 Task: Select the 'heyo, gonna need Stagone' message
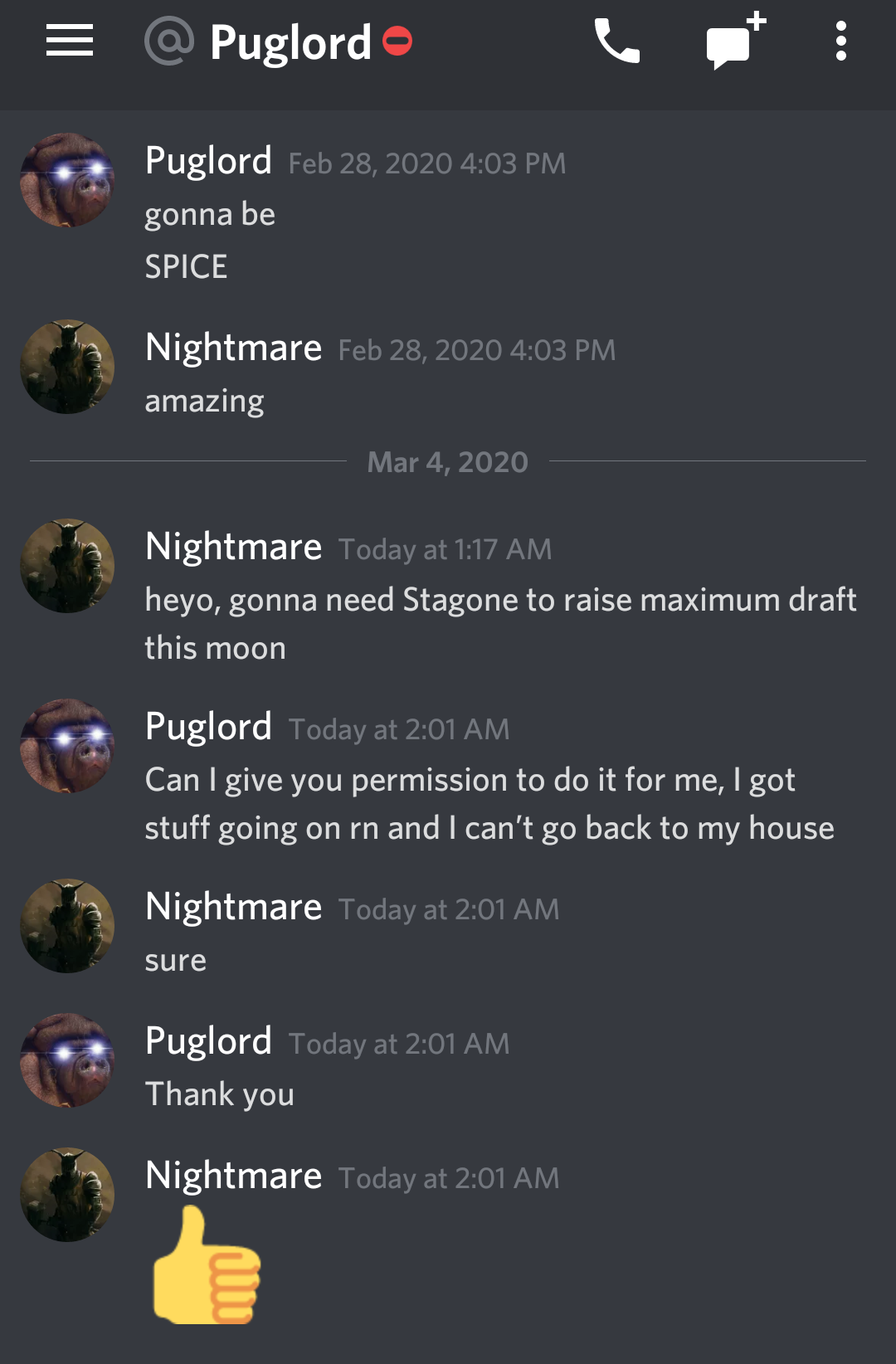tap(500, 623)
